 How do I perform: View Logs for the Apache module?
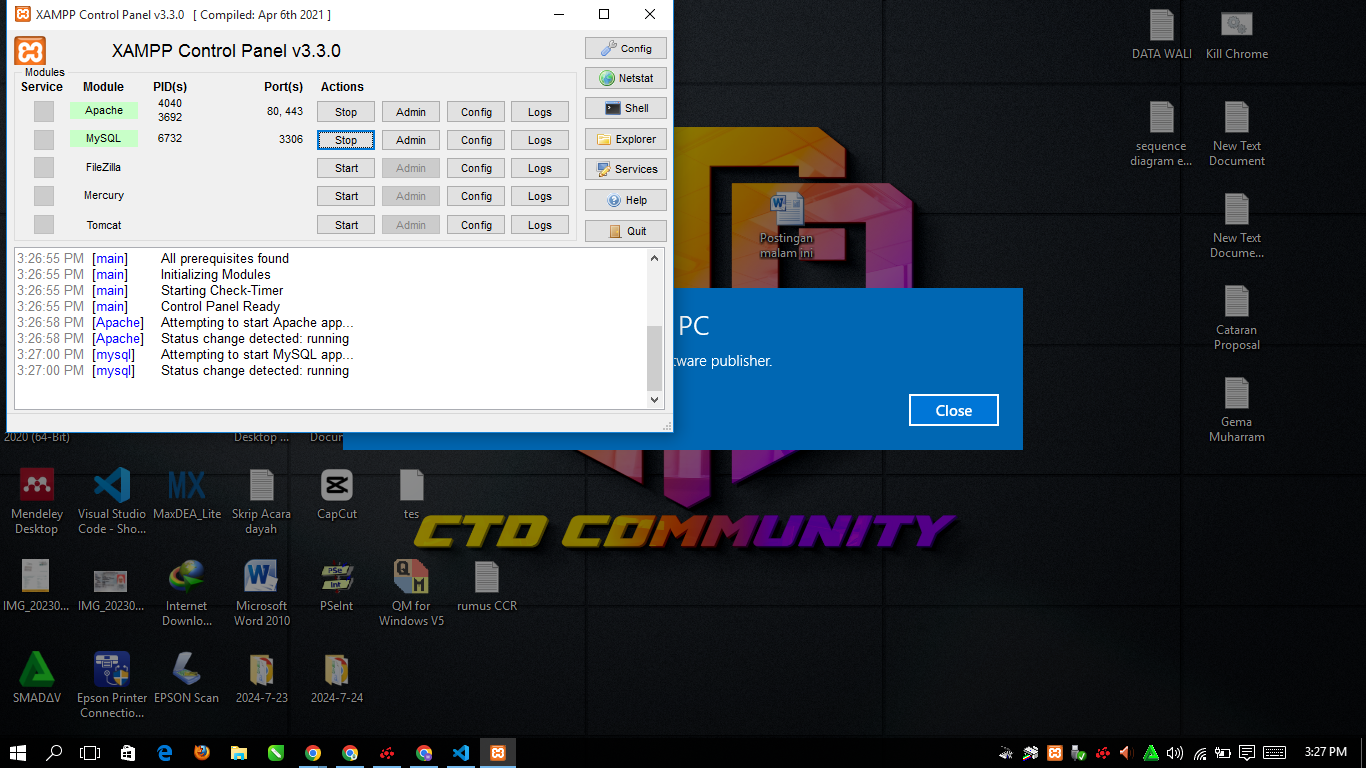(x=540, y=112)
